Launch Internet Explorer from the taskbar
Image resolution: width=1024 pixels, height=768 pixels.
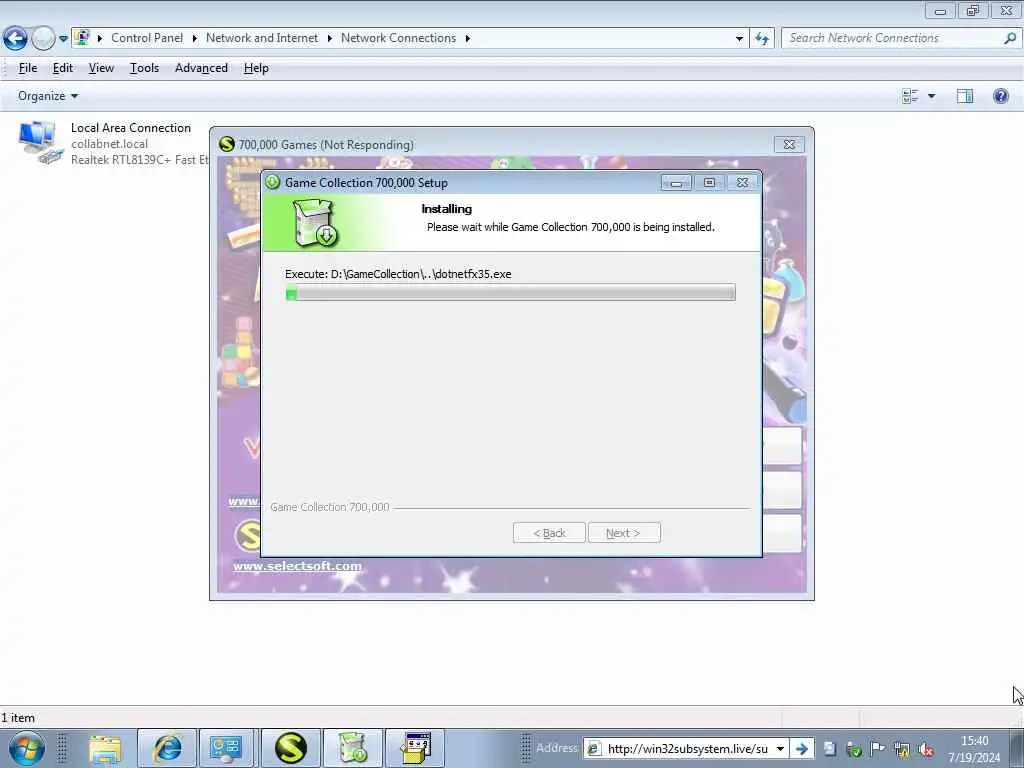[167, 748]
